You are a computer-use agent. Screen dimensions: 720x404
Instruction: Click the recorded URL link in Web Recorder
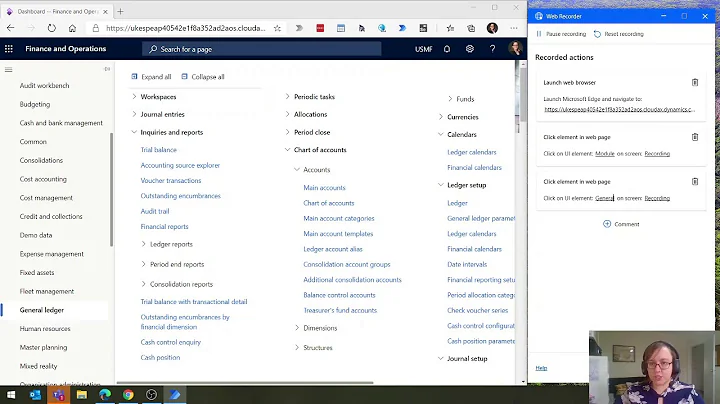coord(619,109)
